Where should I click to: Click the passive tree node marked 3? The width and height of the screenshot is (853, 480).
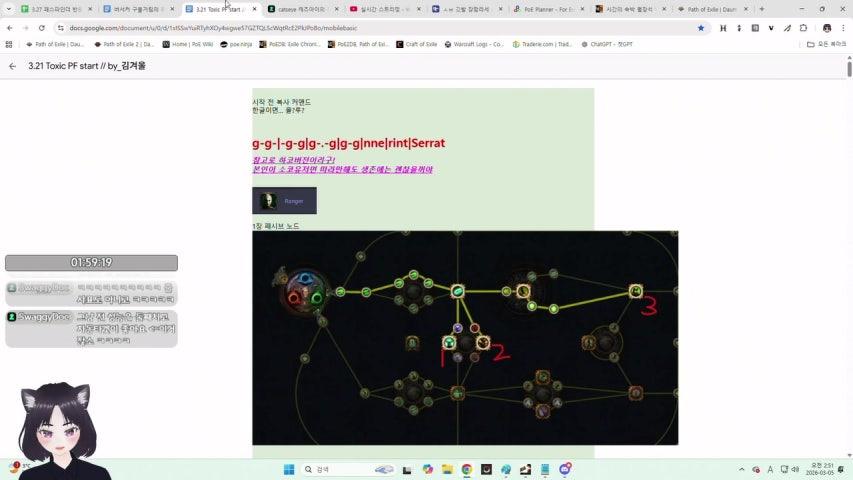(x=636, y=291)
